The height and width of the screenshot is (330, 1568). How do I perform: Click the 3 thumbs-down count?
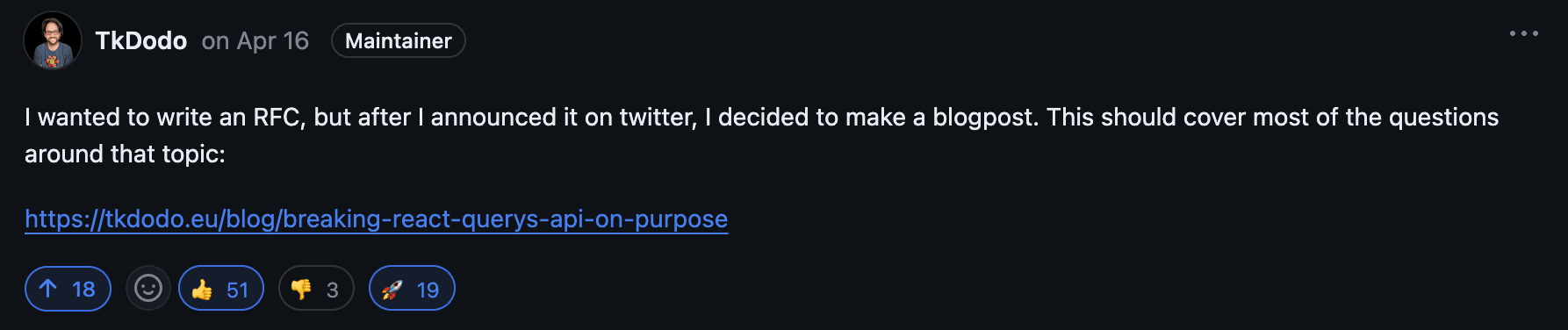pos(333,291)
